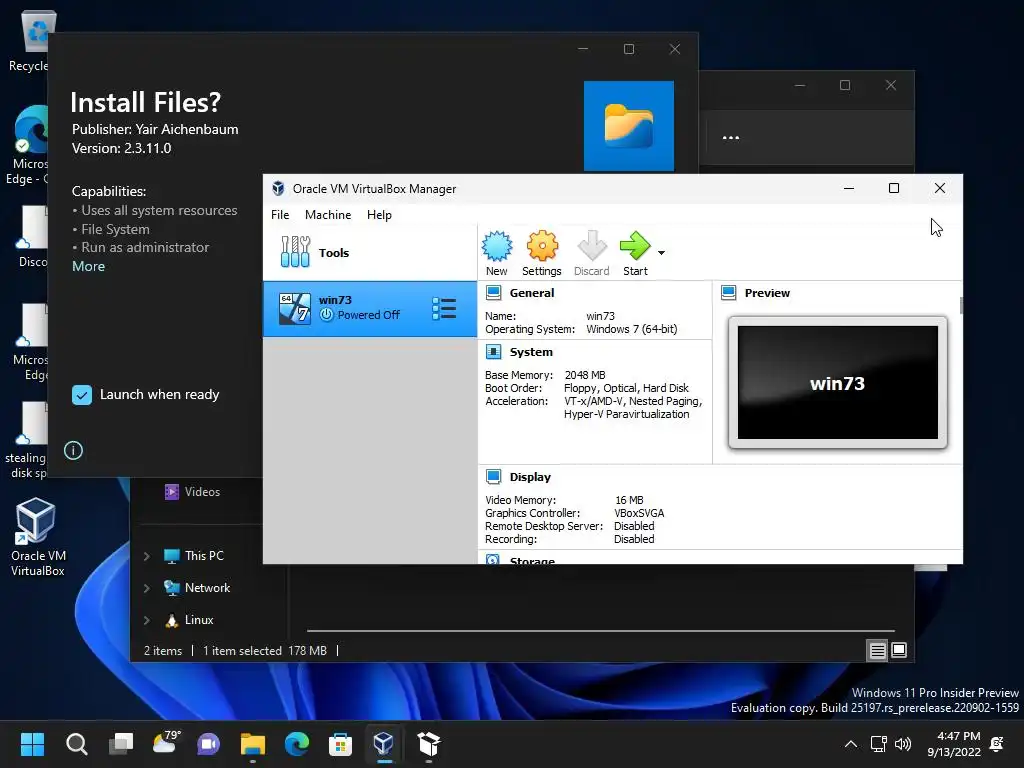Open the weather widget showing 79°
The width and height of the screenshot is (1024, 768).
[x=165, y=743]
